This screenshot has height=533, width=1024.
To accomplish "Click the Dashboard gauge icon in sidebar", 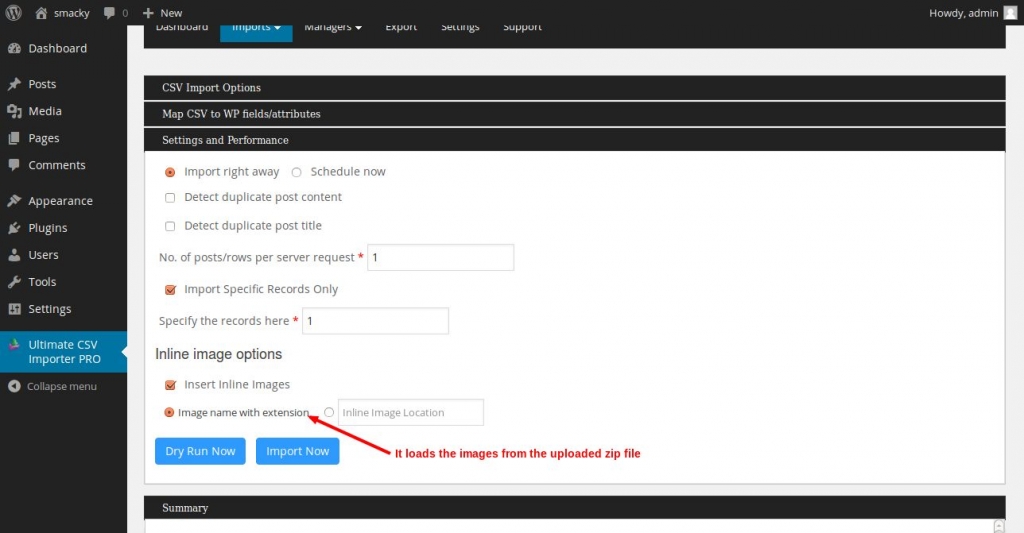I will pyautogui.click(x=14, y=48).
